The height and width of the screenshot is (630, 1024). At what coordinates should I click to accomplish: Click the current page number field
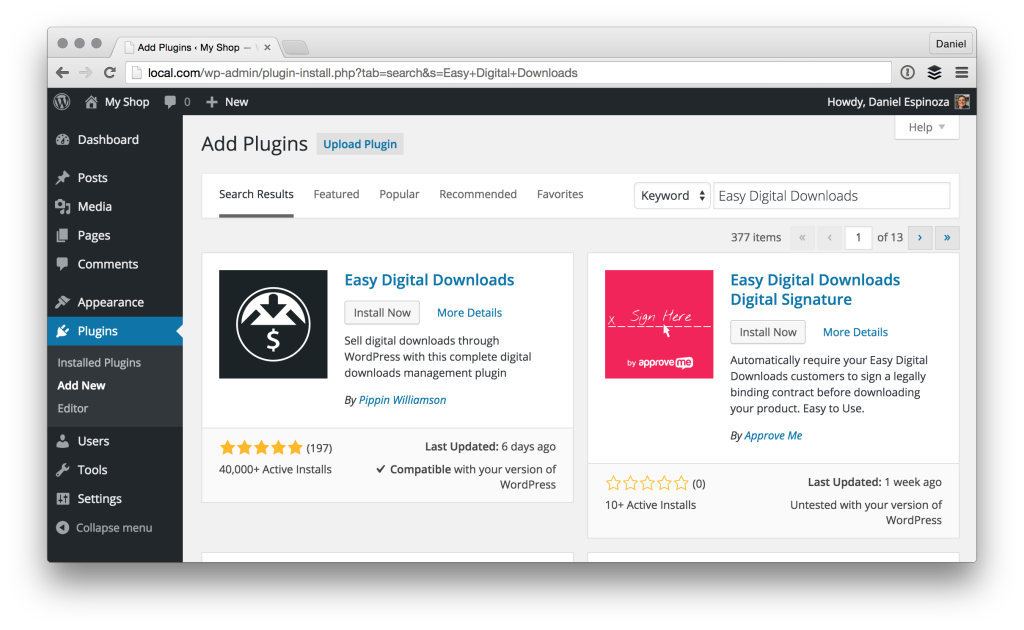[x=858, y=238]
